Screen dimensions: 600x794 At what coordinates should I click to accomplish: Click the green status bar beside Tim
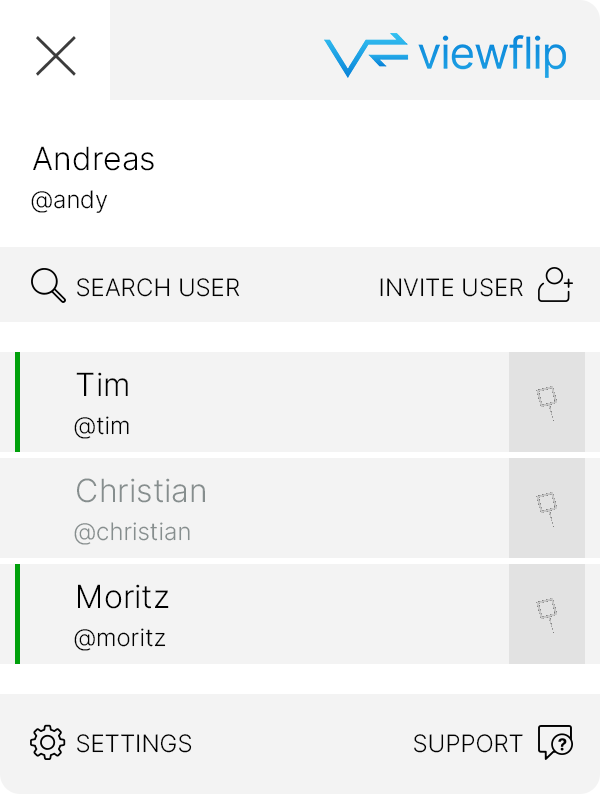coord(17,402)
